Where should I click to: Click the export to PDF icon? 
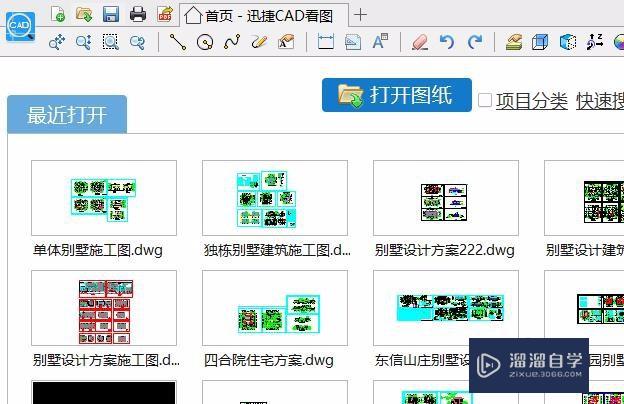coord(165,14)
